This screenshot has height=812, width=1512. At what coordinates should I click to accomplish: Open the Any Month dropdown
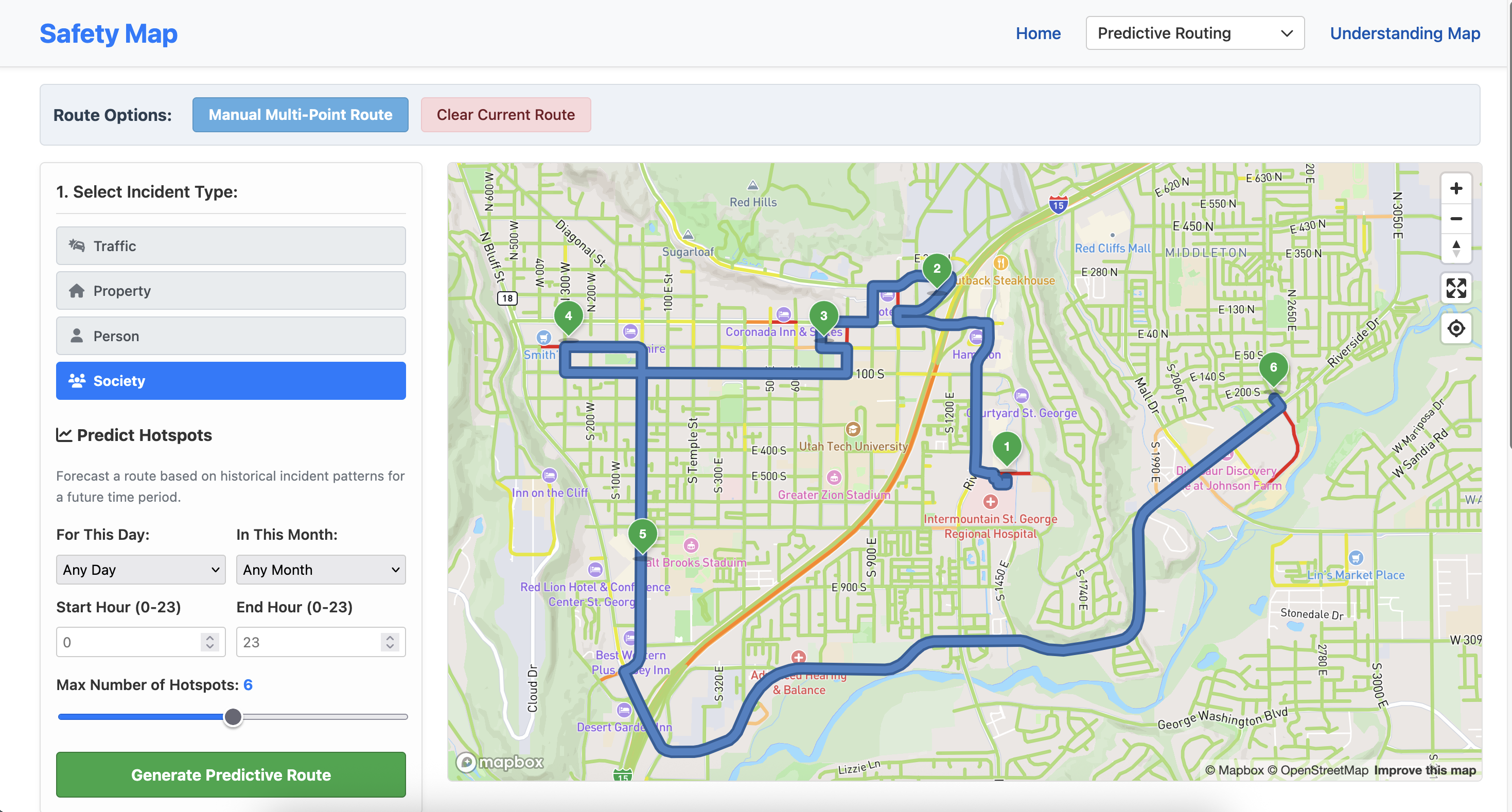(321, 570)
